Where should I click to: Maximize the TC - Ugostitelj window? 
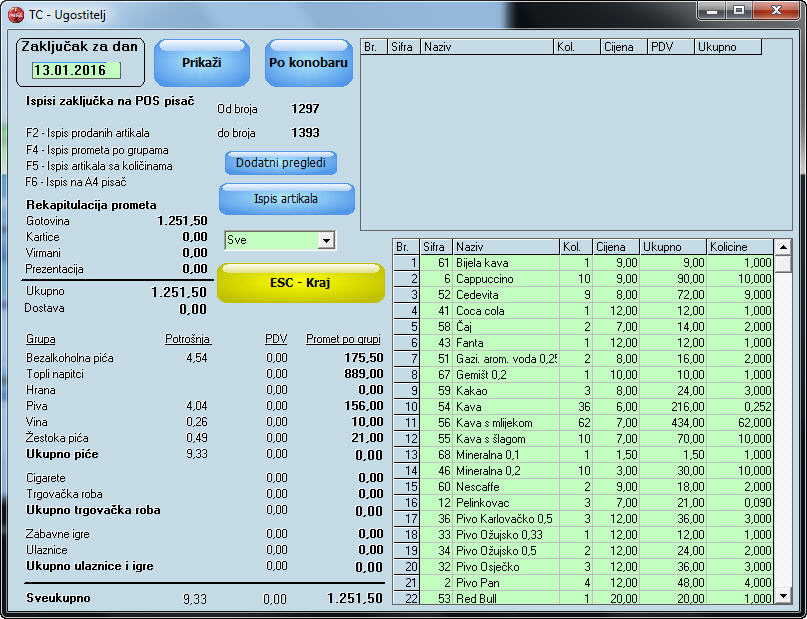738,11
